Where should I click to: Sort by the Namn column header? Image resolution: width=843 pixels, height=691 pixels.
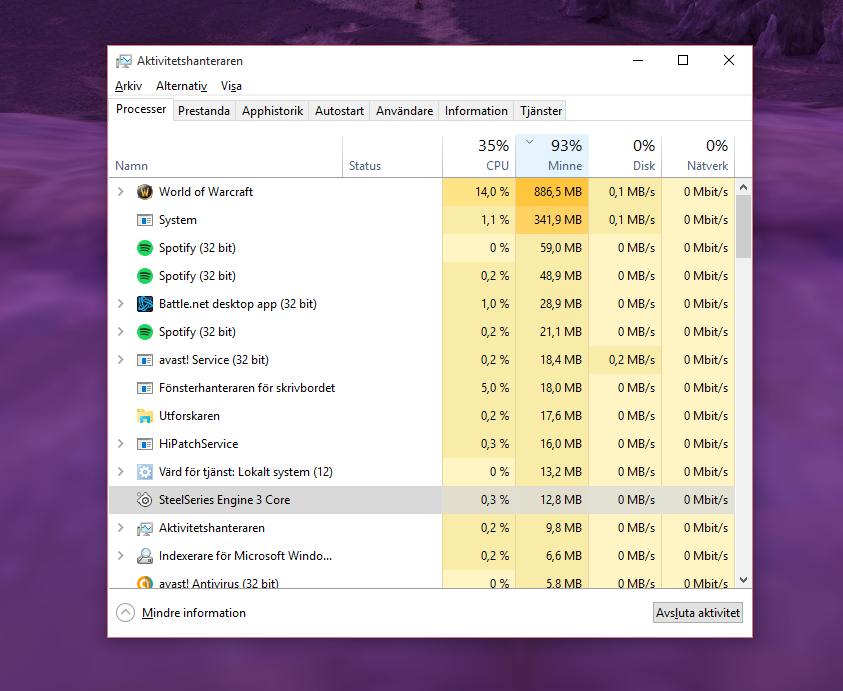(x=226, y=156)
